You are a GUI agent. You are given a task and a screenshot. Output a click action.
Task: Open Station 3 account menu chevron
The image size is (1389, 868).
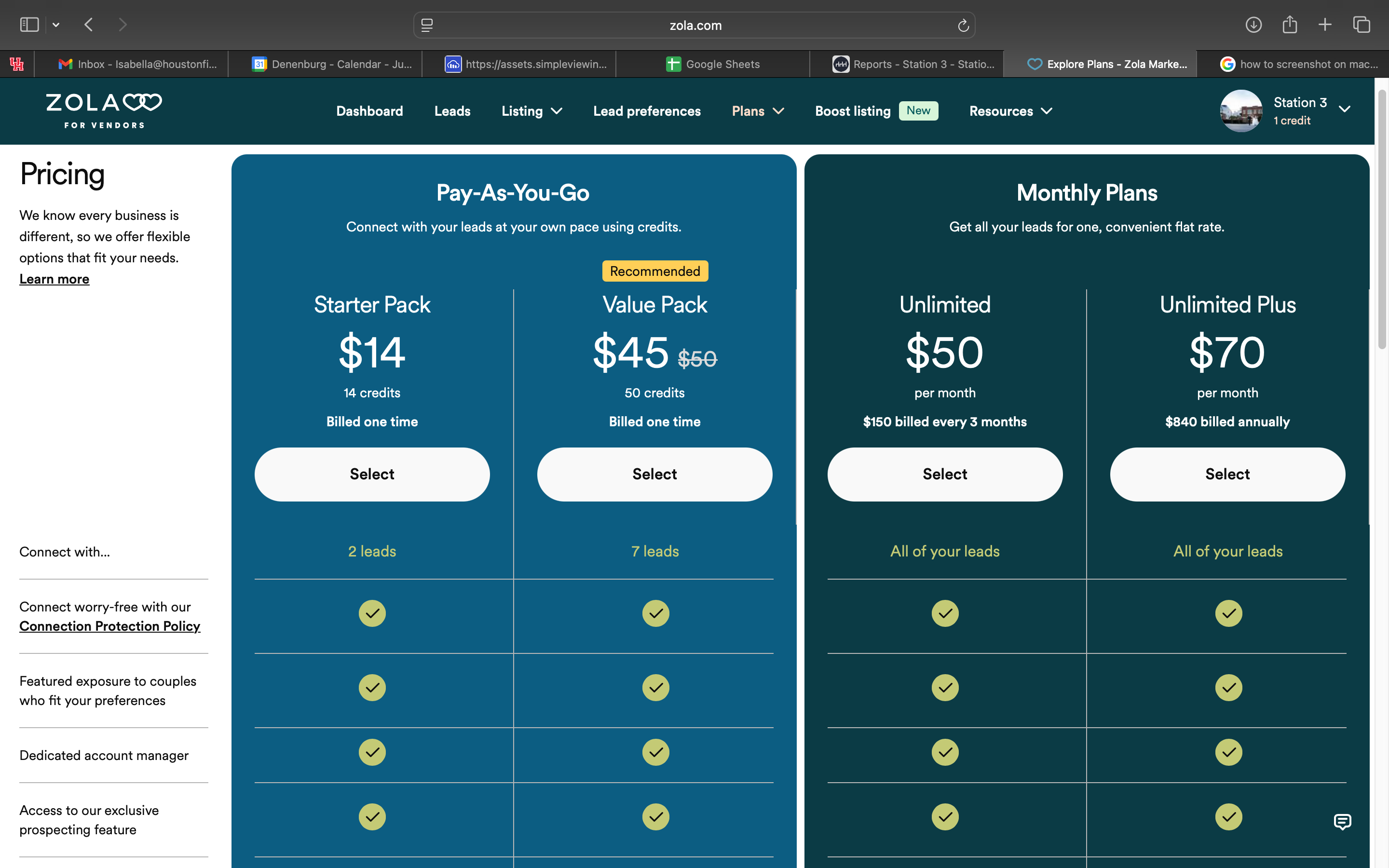click(x=1344, y=109)
